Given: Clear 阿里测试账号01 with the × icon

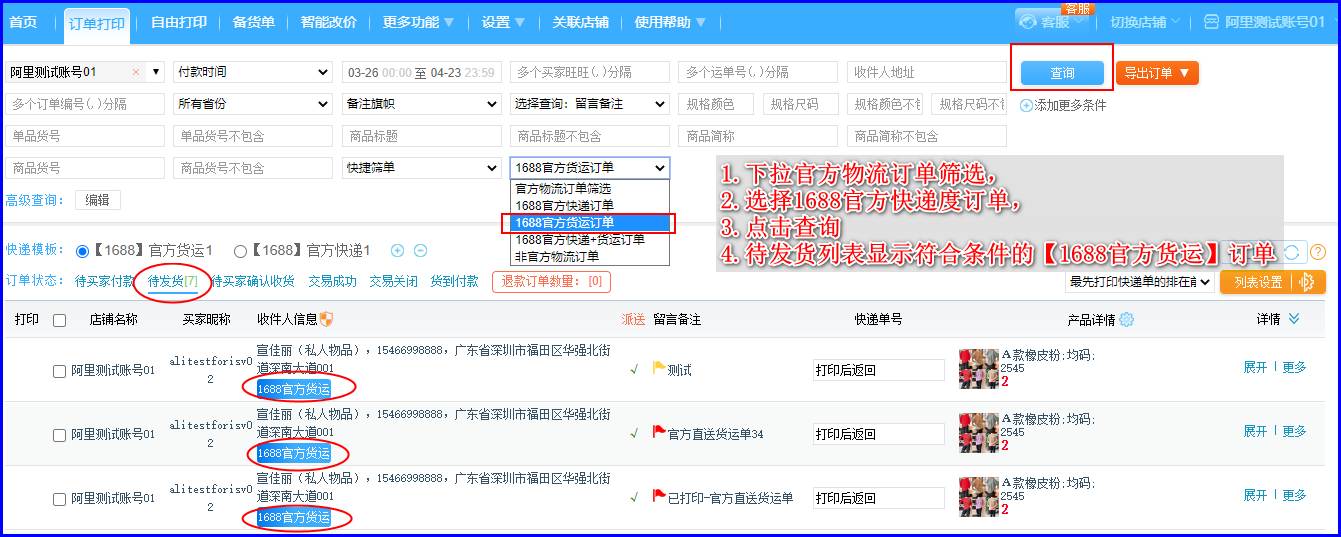Looking at the screenshot, I should click(x=136, y=72).
